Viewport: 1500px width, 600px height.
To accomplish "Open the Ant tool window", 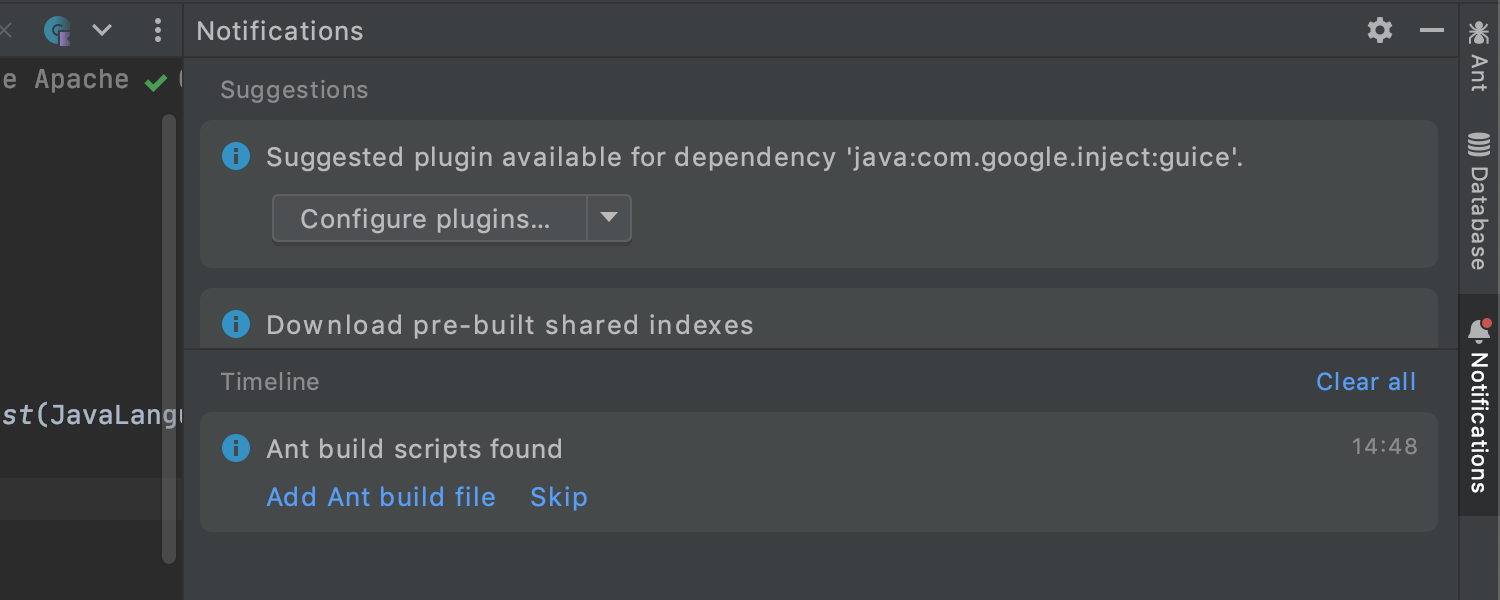I will click(x=1478, y=57).
